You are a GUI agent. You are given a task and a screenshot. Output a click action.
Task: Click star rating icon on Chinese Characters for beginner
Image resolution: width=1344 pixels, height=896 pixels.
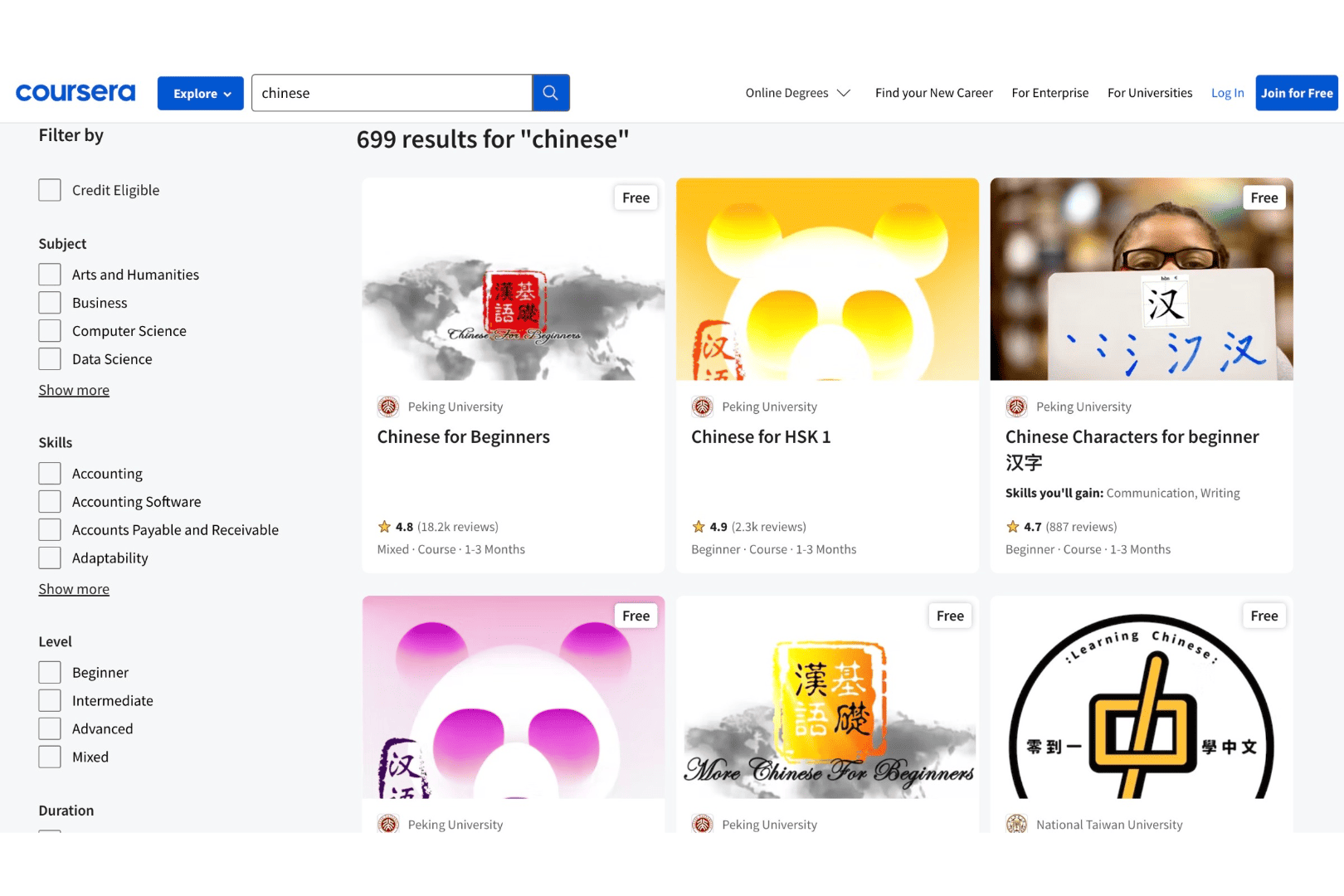click(x=1013, y=527)
